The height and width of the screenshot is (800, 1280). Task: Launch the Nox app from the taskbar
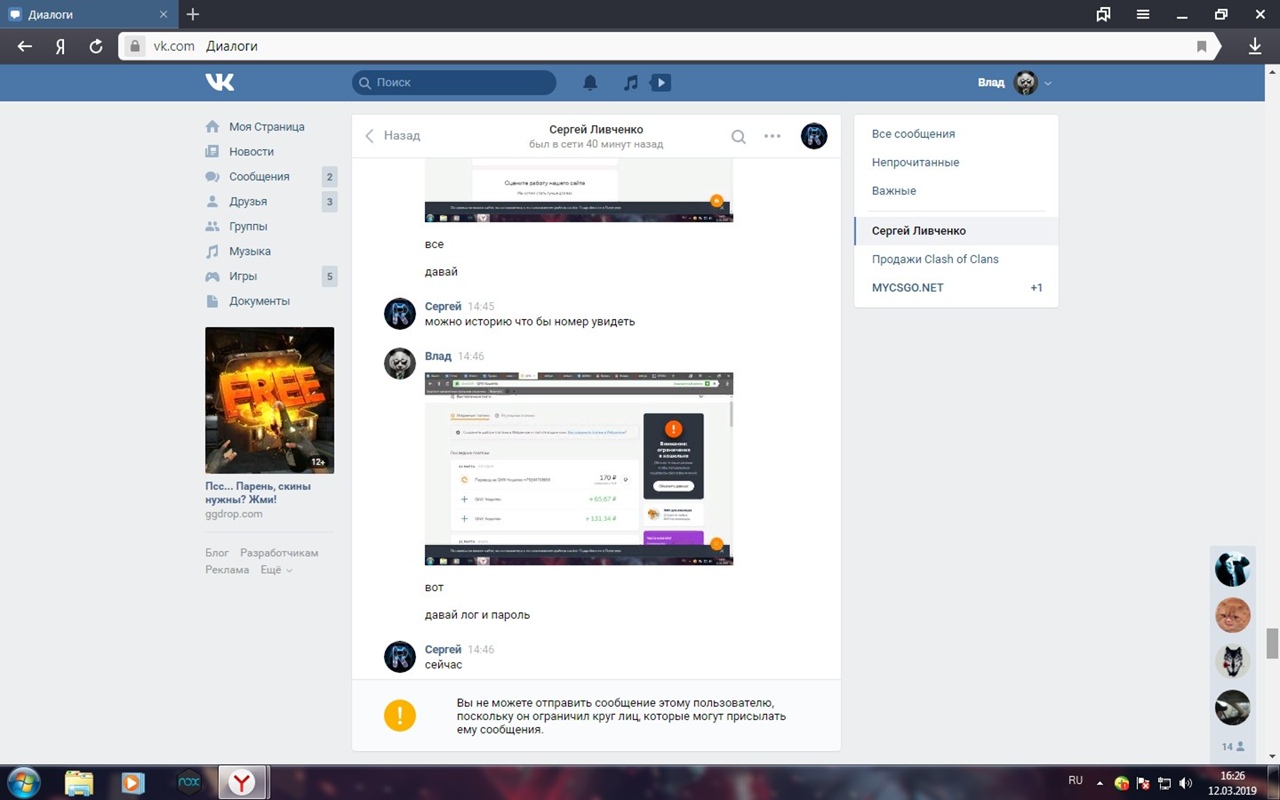(x=188, y=782)
